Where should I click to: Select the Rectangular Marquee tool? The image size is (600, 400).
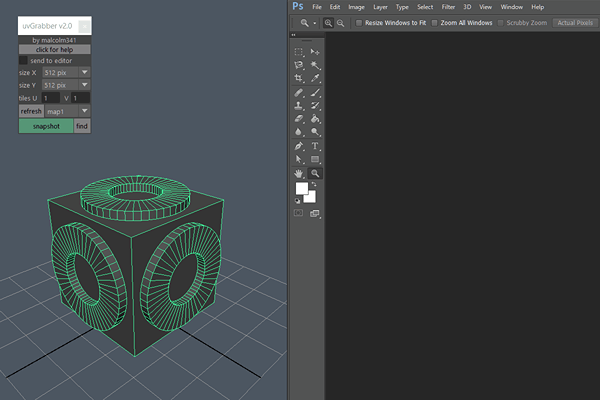click(298, 51)
